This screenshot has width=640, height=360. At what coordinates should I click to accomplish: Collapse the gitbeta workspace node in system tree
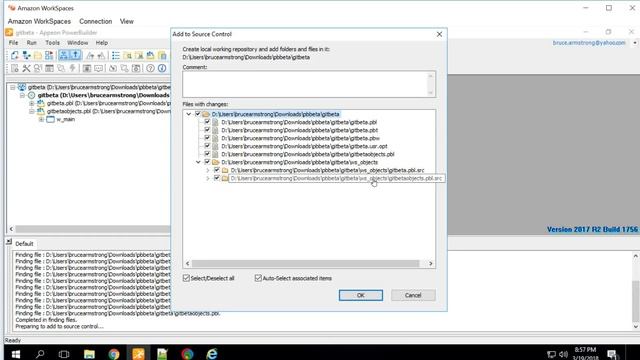click(13, 87)
